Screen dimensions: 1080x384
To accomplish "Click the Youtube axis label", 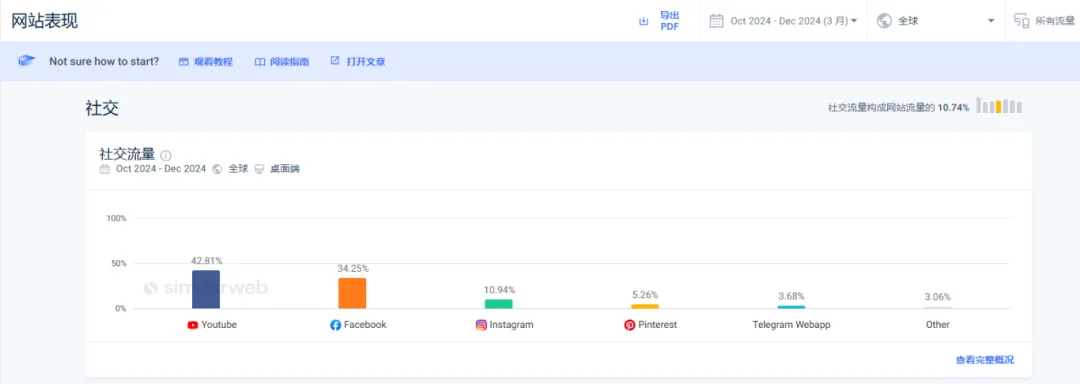I will coord(219,325).
